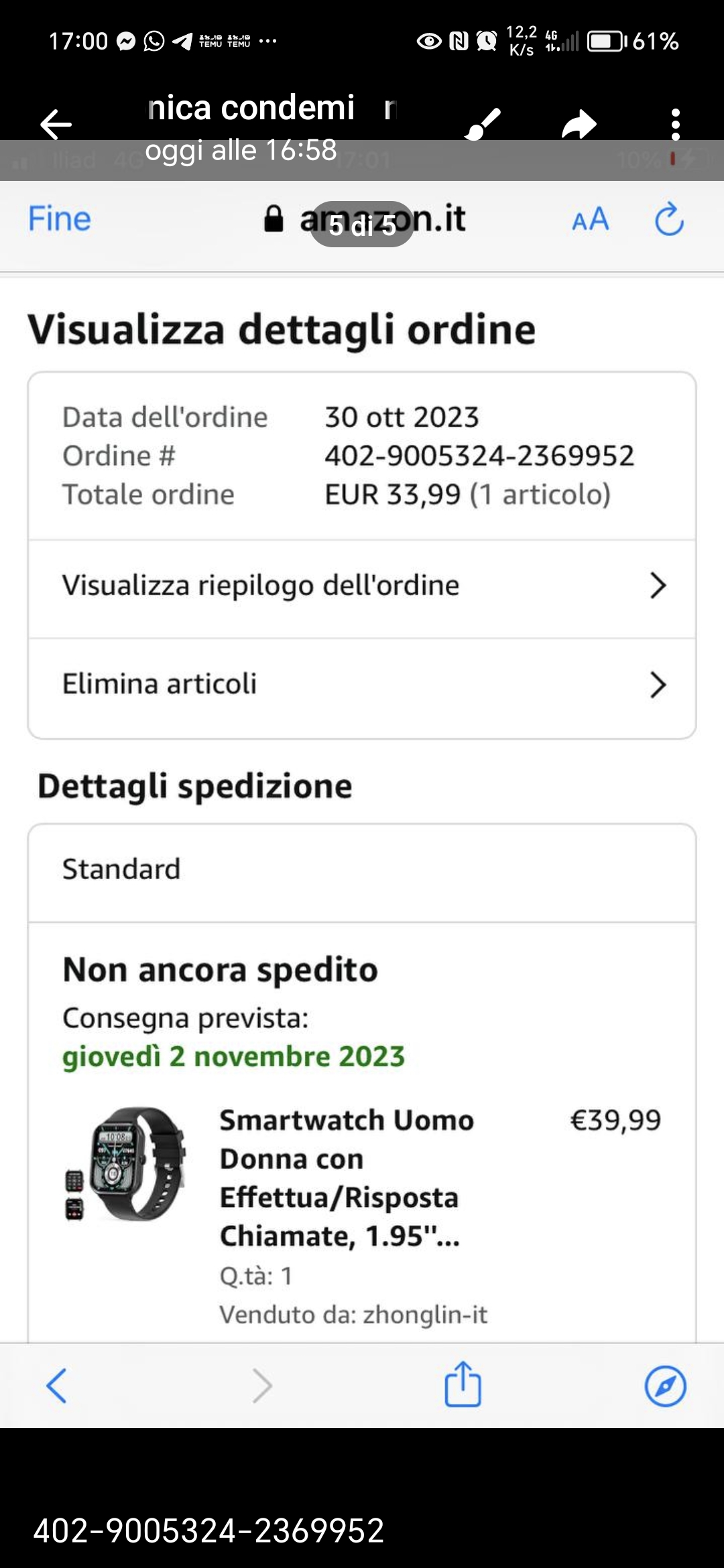
Task: Open the AA text size menu
Action: [x=590, y=219]
